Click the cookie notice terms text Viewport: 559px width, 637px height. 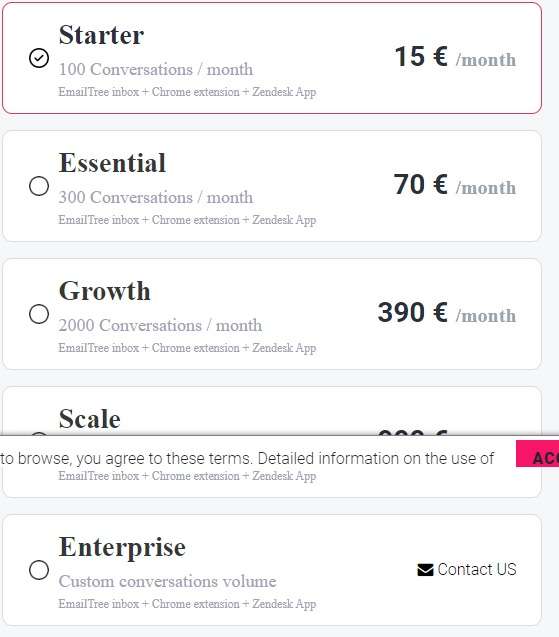[x=247, y=459]
